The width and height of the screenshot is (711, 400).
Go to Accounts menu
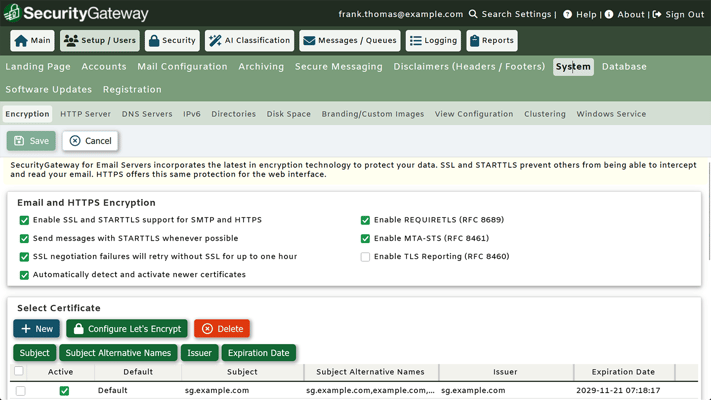click(104, 67)
